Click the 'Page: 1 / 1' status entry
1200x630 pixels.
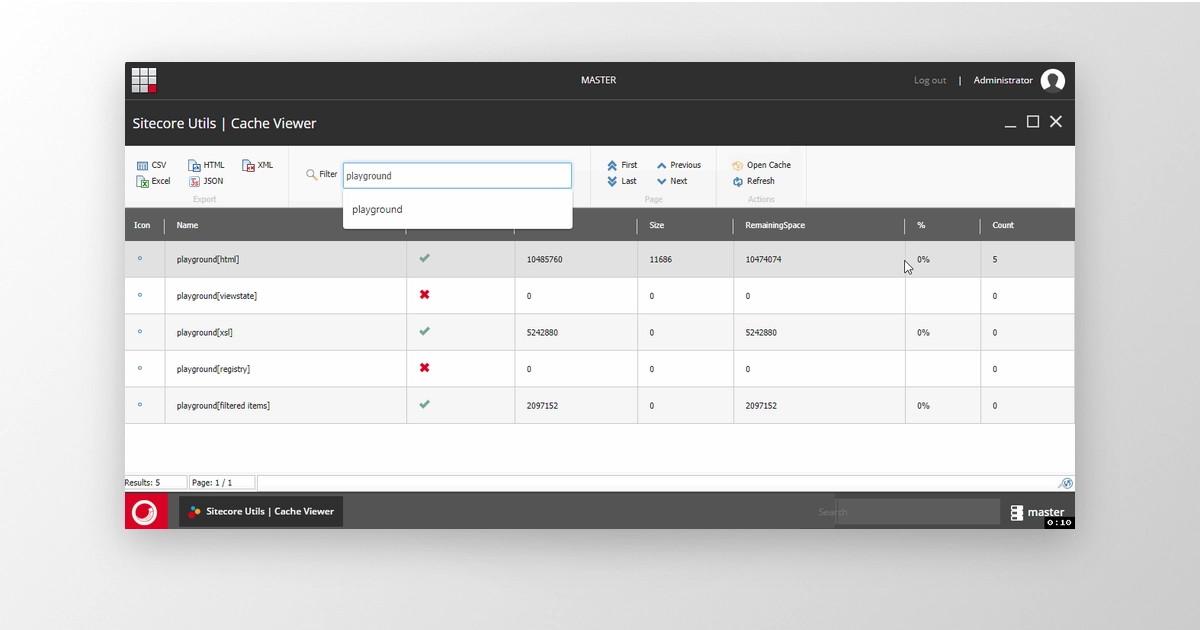coord(221,483)
